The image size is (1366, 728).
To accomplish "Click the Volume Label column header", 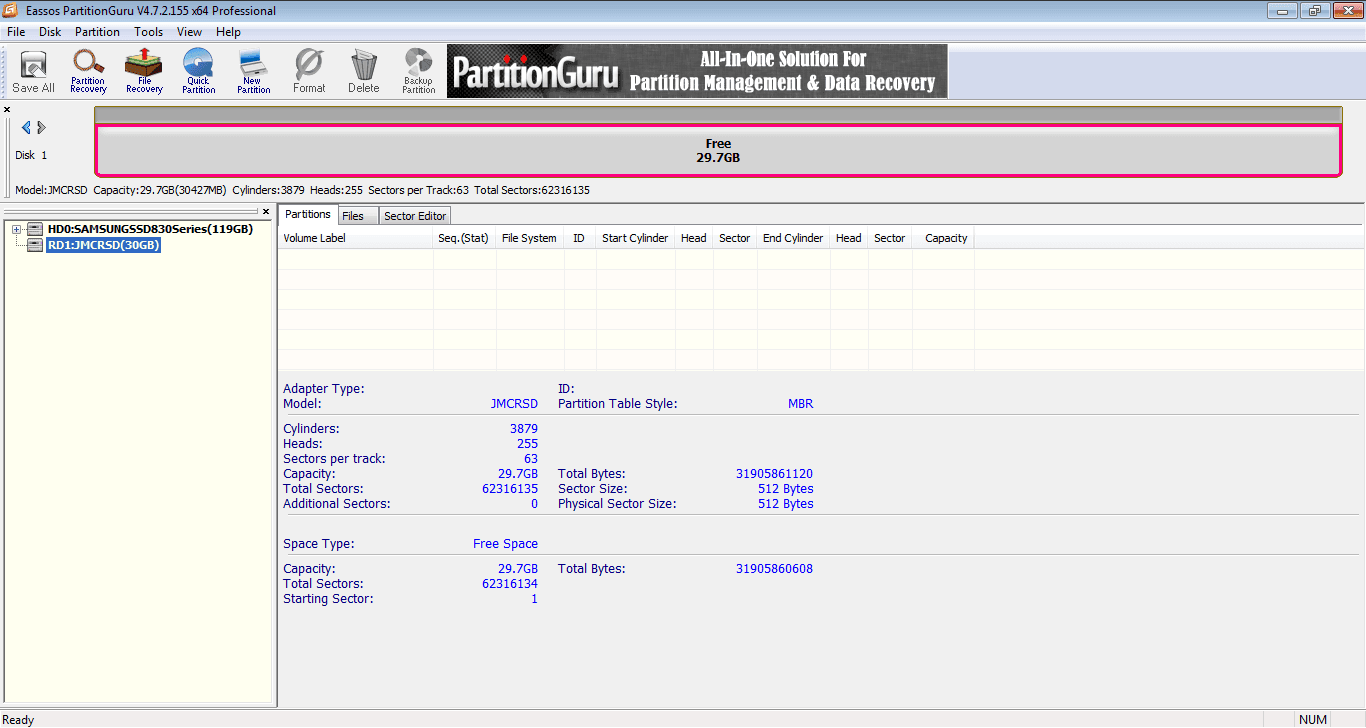I will point(356,238).
